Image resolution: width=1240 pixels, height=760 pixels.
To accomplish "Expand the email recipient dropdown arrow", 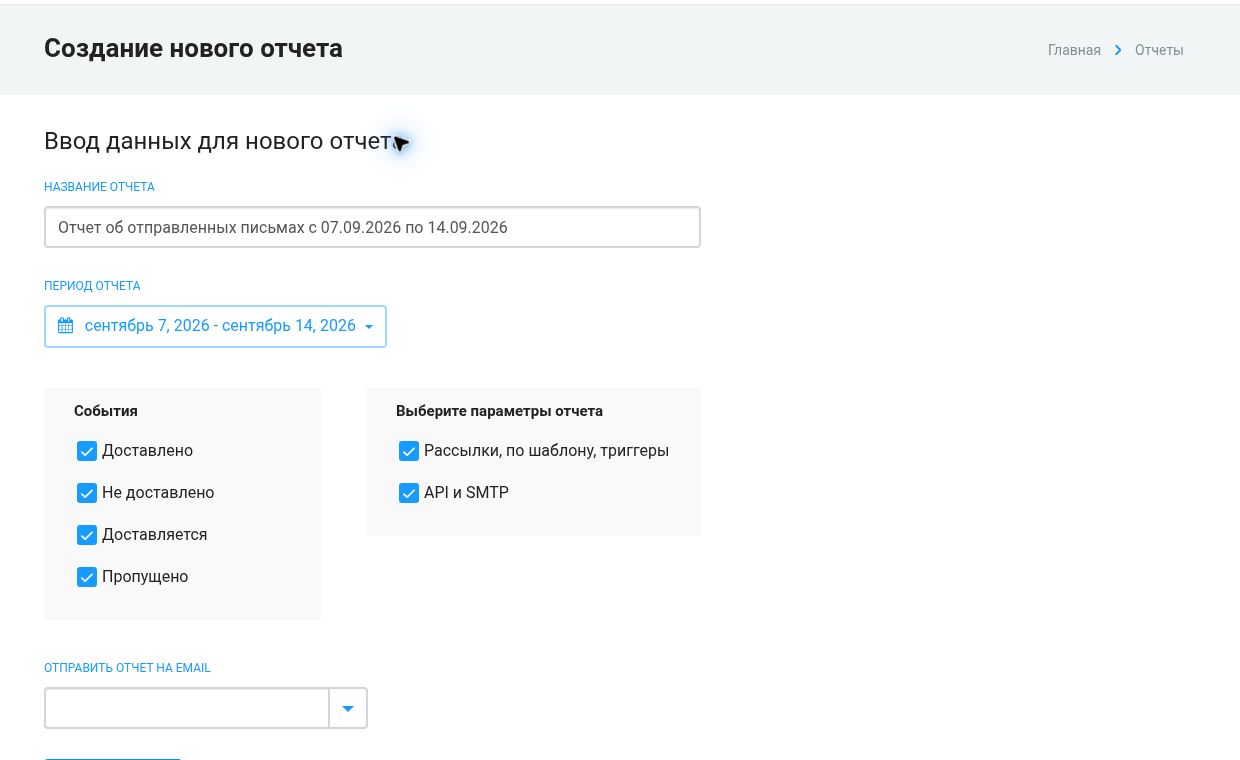I will coord(348,708).
